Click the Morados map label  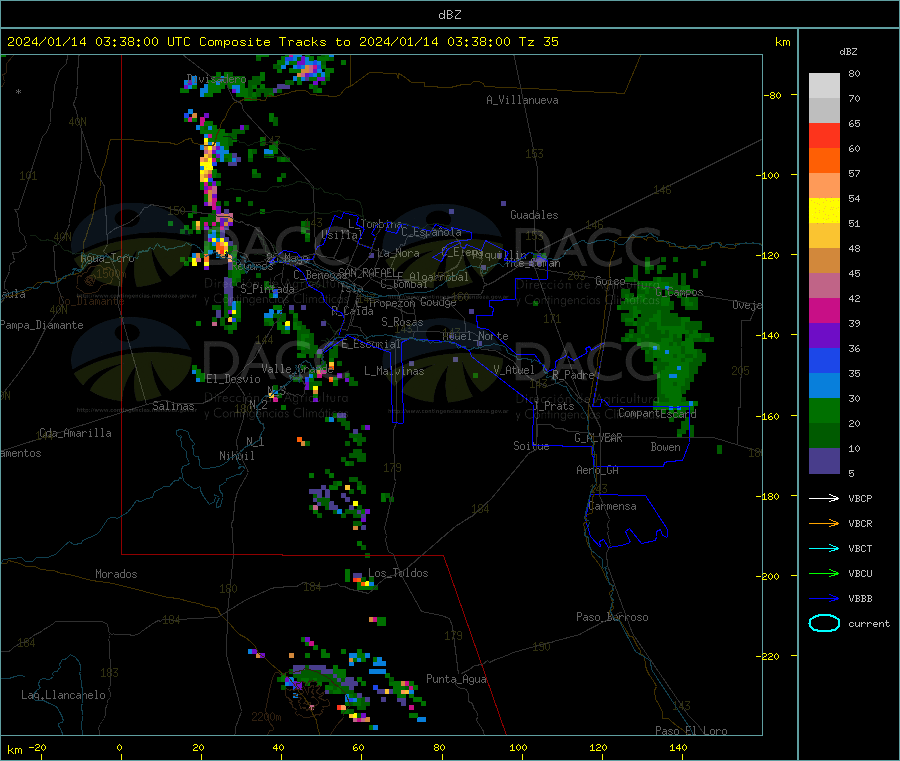(x=116, y=574)
